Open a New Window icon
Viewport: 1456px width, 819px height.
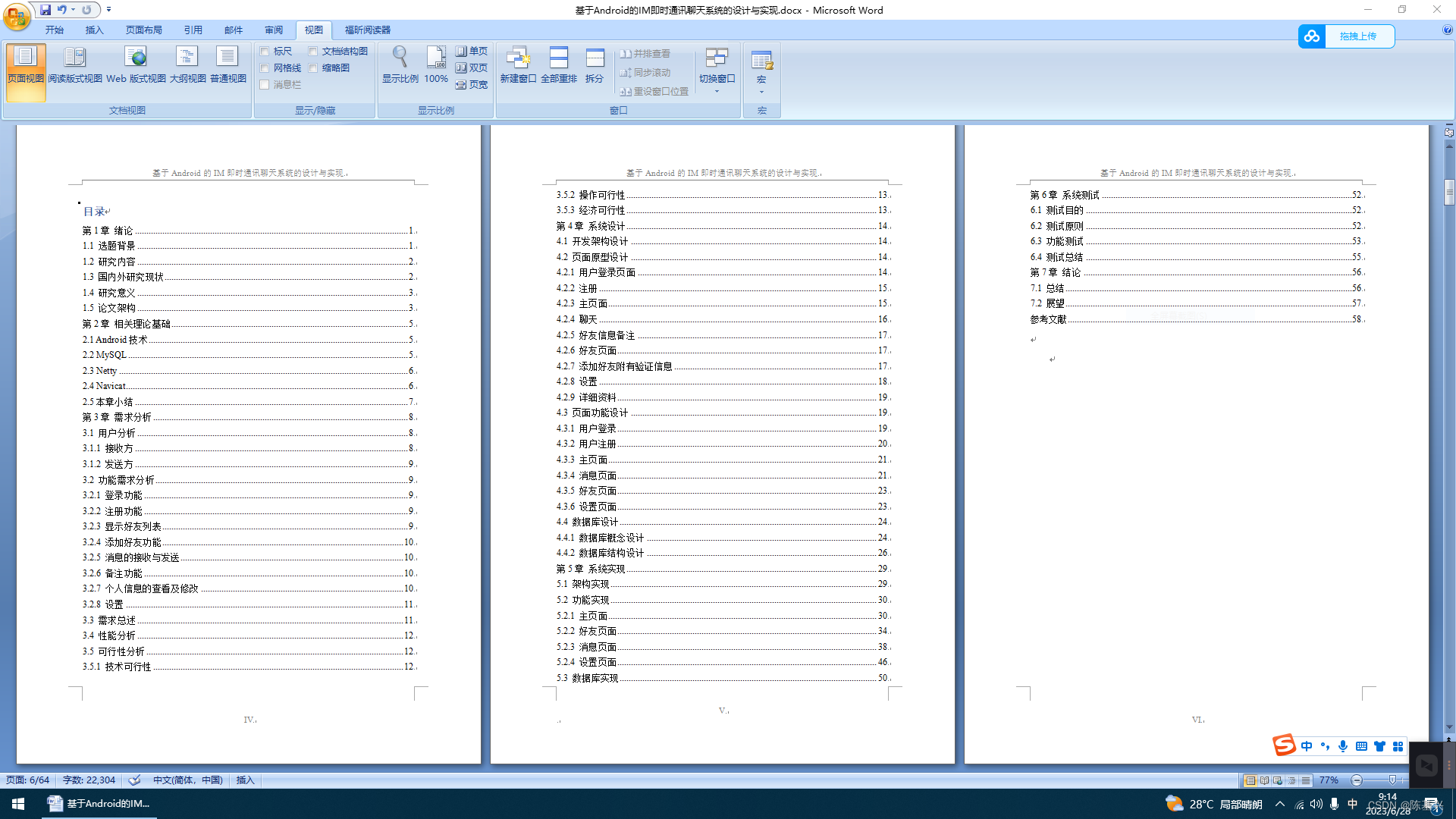point(518,58)
